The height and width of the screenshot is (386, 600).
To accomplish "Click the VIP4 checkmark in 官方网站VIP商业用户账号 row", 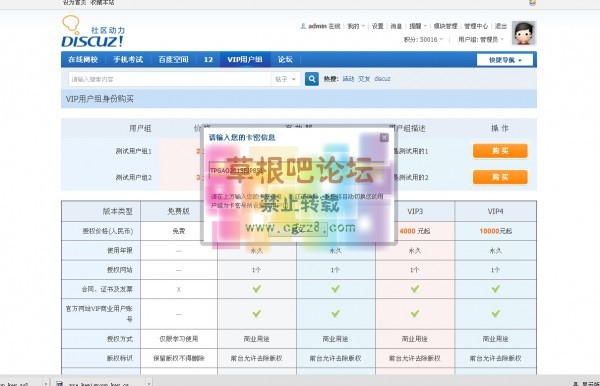I will [496, 314].
